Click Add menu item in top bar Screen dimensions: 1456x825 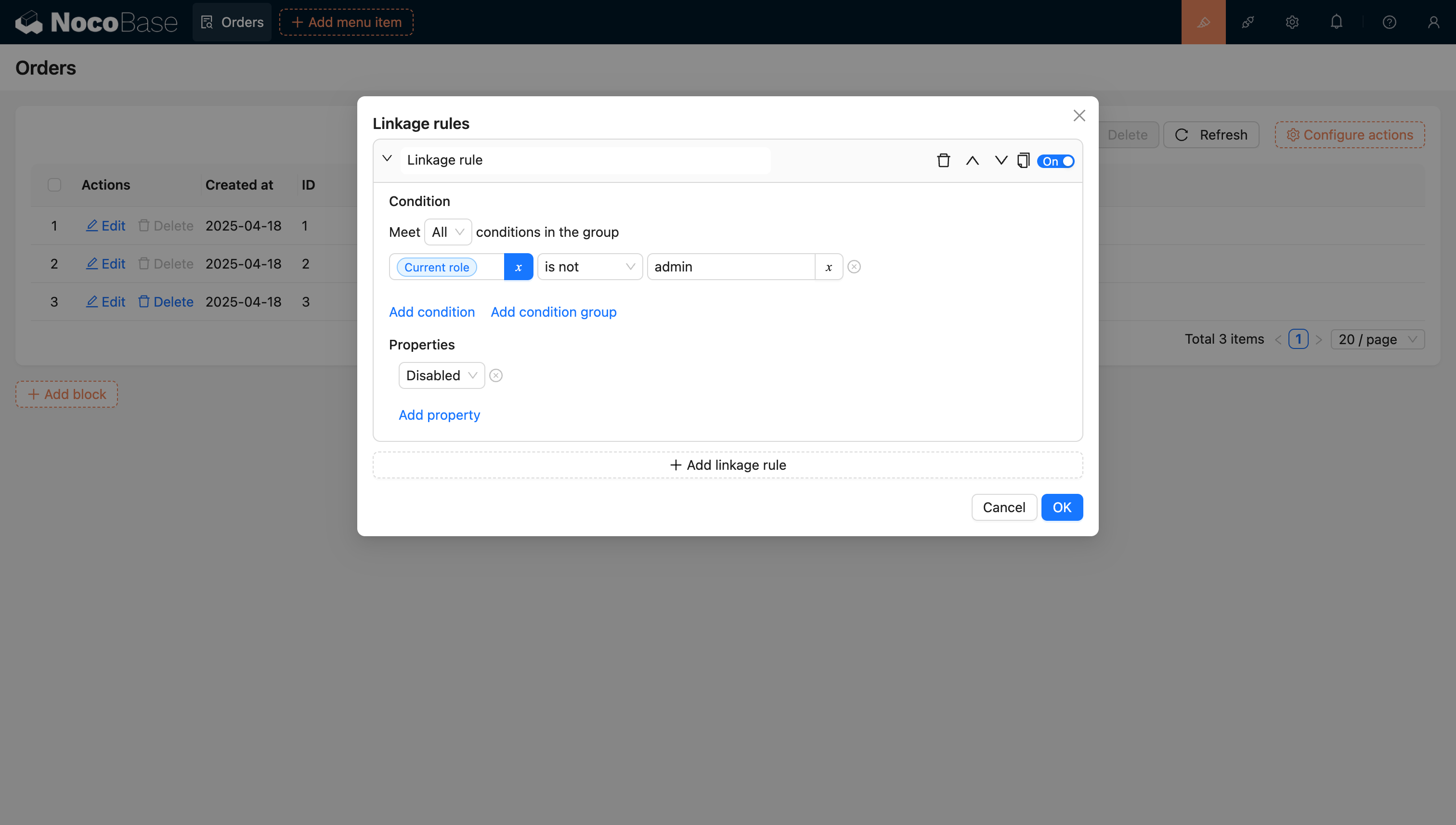coord(346,22)
